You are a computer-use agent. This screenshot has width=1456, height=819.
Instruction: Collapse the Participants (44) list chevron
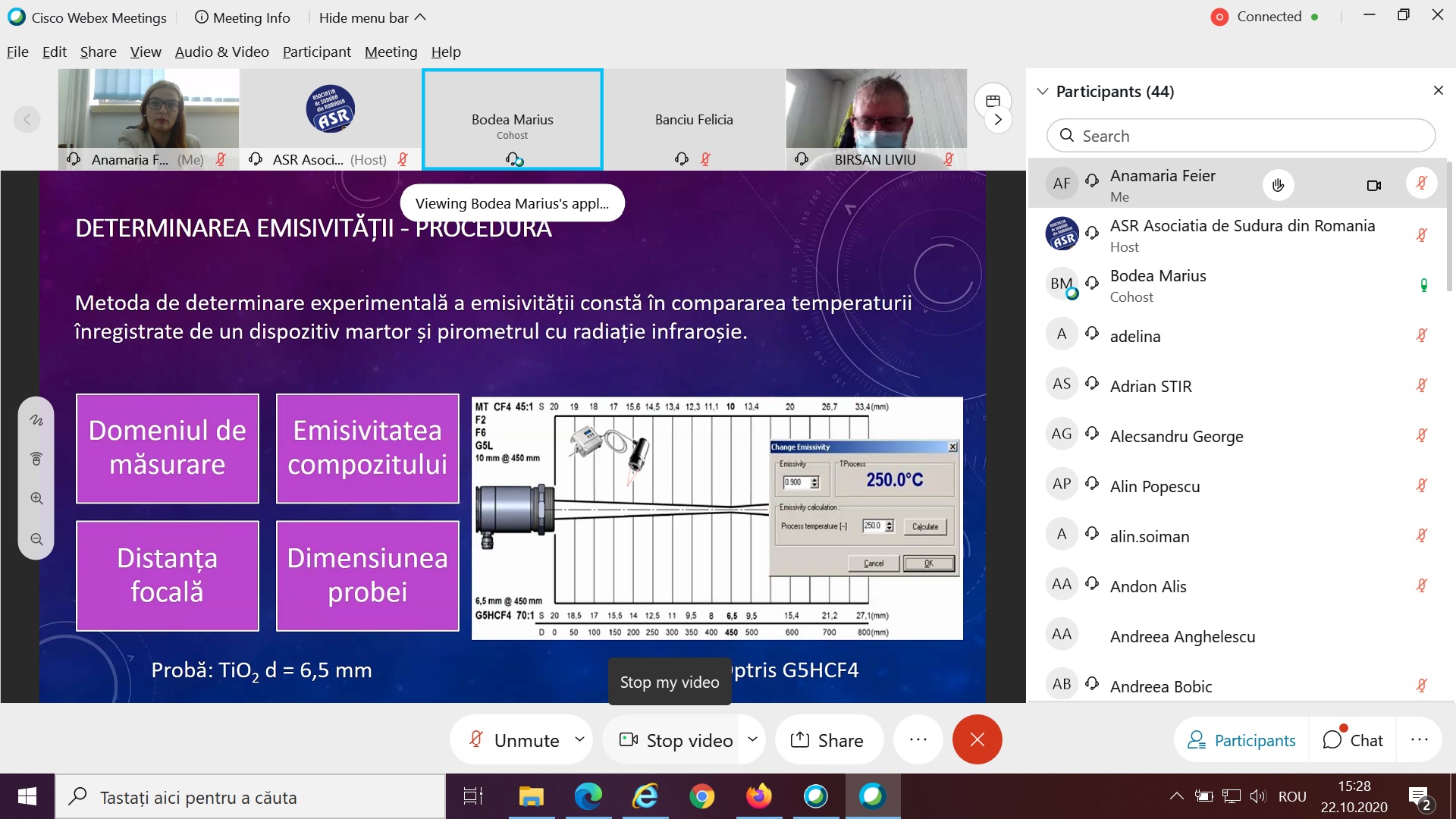(1043, 92)
